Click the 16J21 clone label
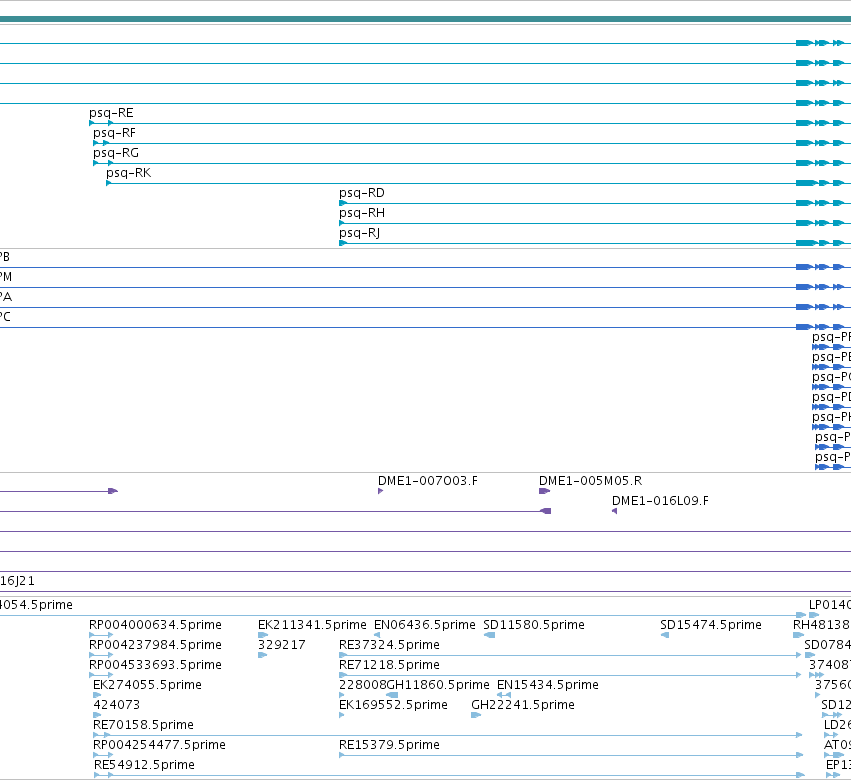 (17, 581)
